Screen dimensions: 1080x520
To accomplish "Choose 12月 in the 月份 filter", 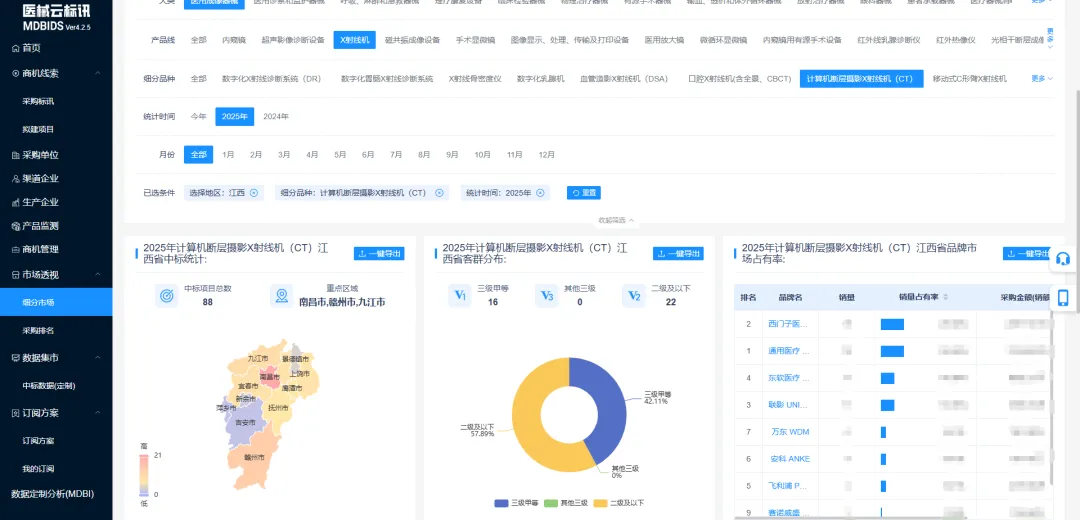I will (547, 155).
